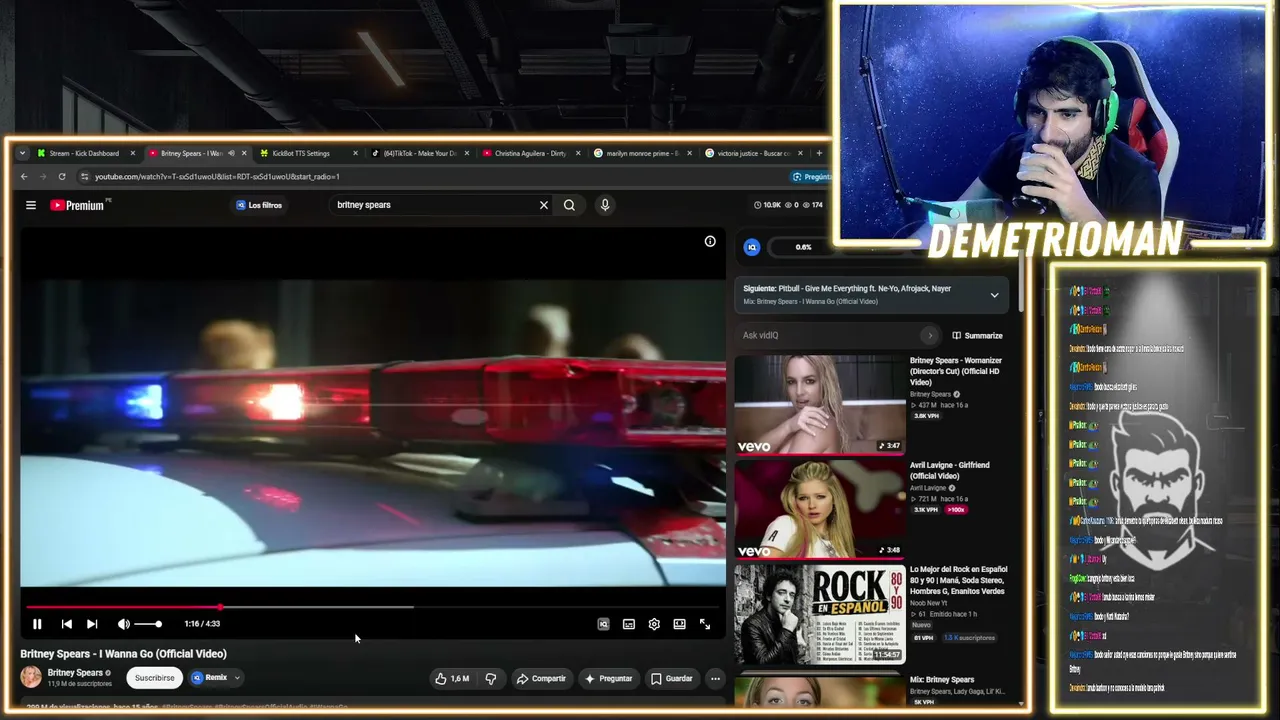Click the vidIQ icon in player controls
The image size is (1280, 720).
[x=603, y=624]
